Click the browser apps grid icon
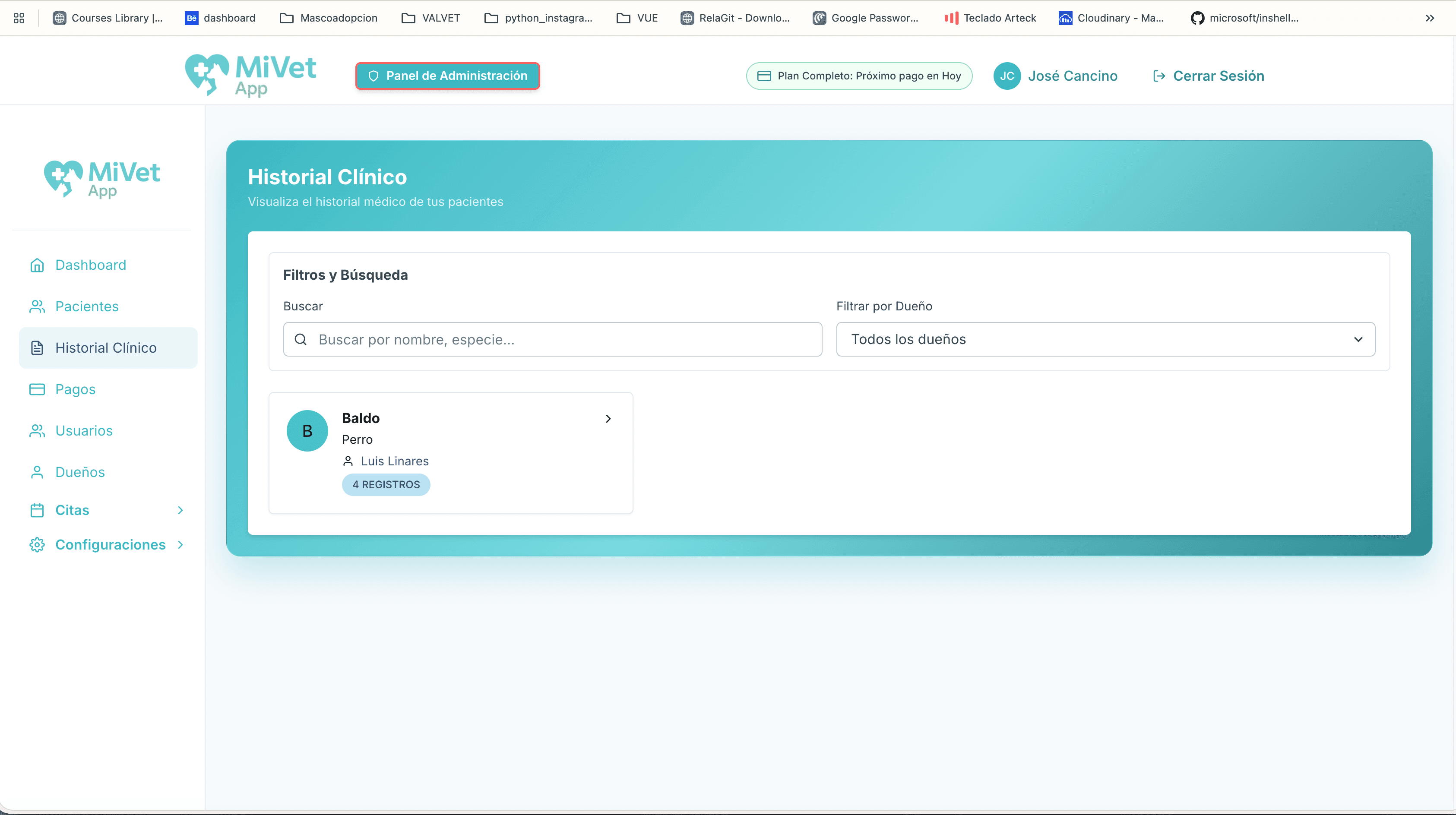Viewport: 1456px width, 815px height. 19,18
